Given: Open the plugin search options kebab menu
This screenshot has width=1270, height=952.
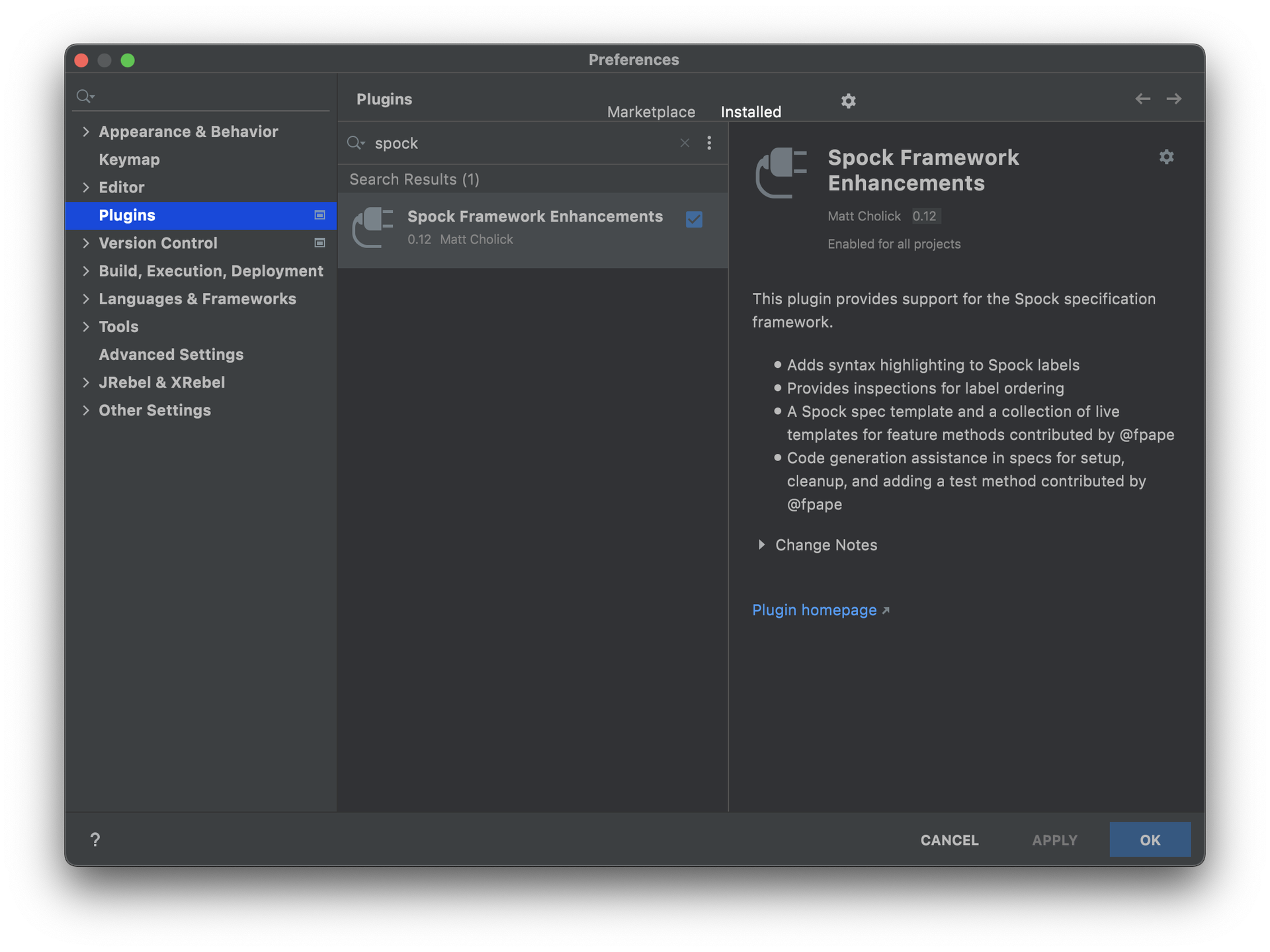Looking at the screenshot, I should tap(709, 143).
